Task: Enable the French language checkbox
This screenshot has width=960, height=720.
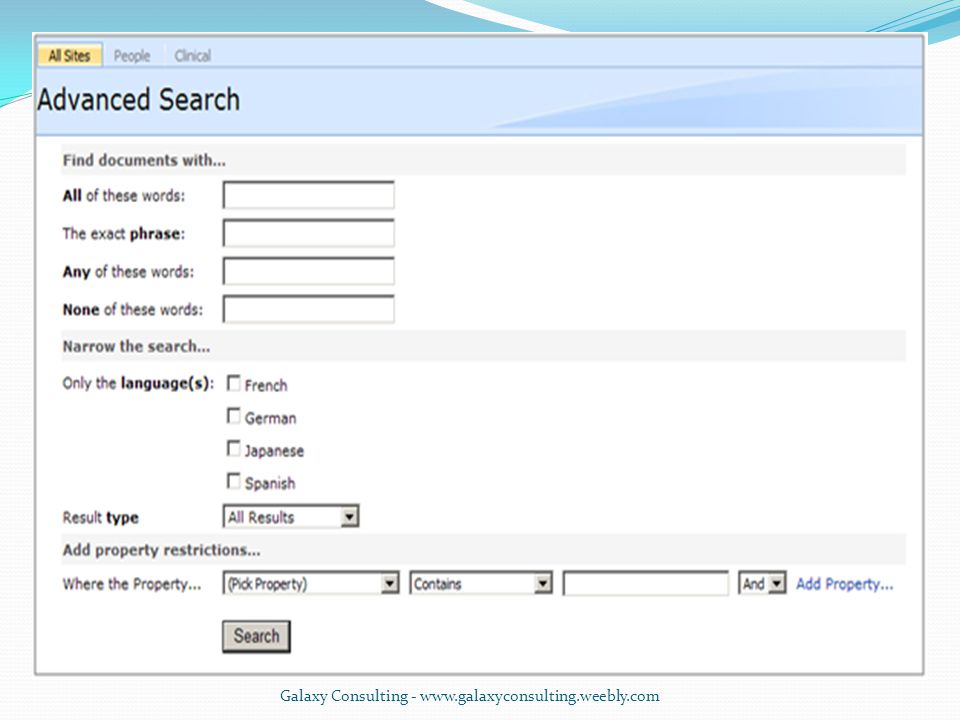Action: [233, 383]
